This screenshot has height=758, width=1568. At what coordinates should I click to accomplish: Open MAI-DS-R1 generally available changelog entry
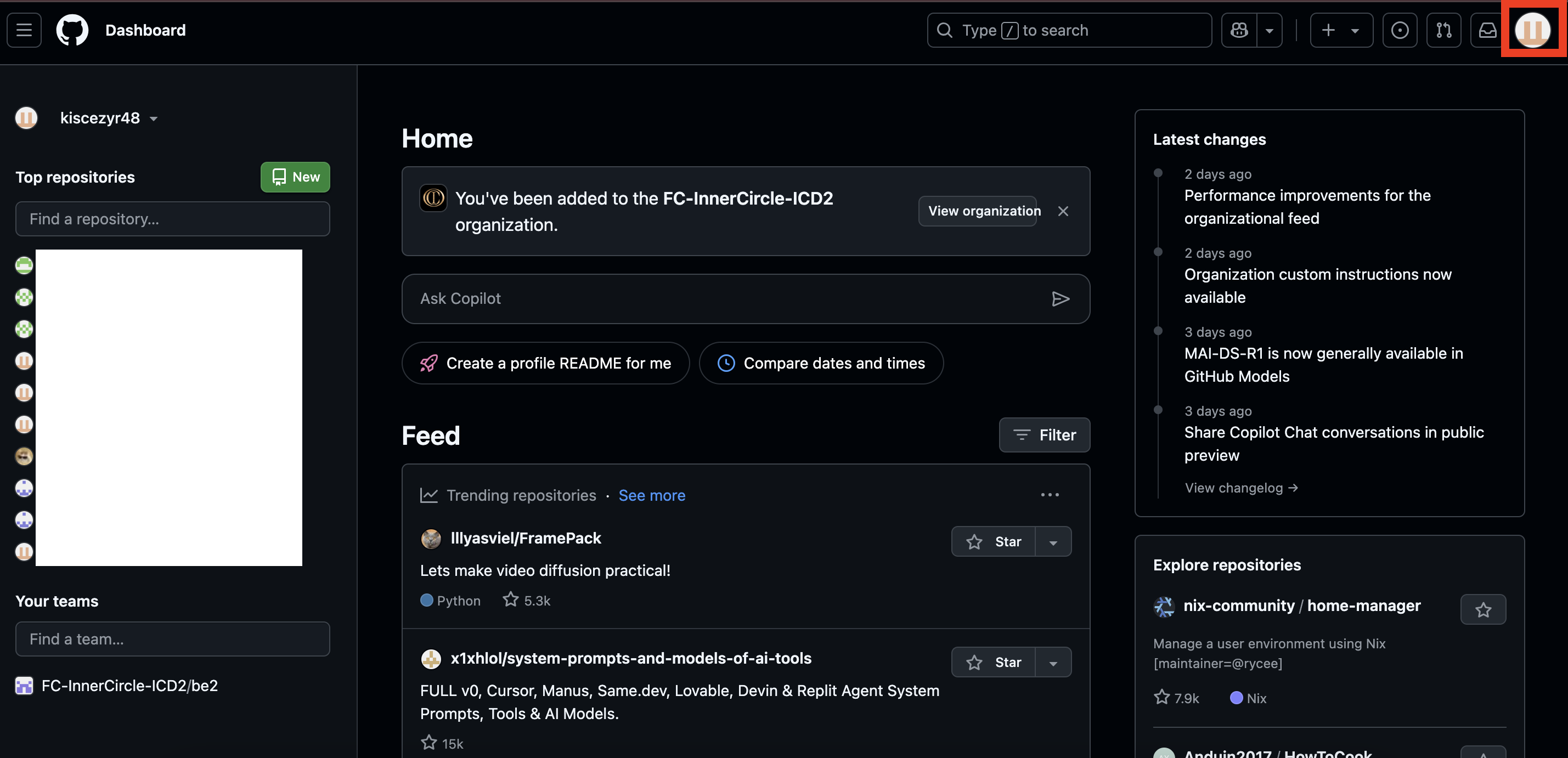point(1323,365)
